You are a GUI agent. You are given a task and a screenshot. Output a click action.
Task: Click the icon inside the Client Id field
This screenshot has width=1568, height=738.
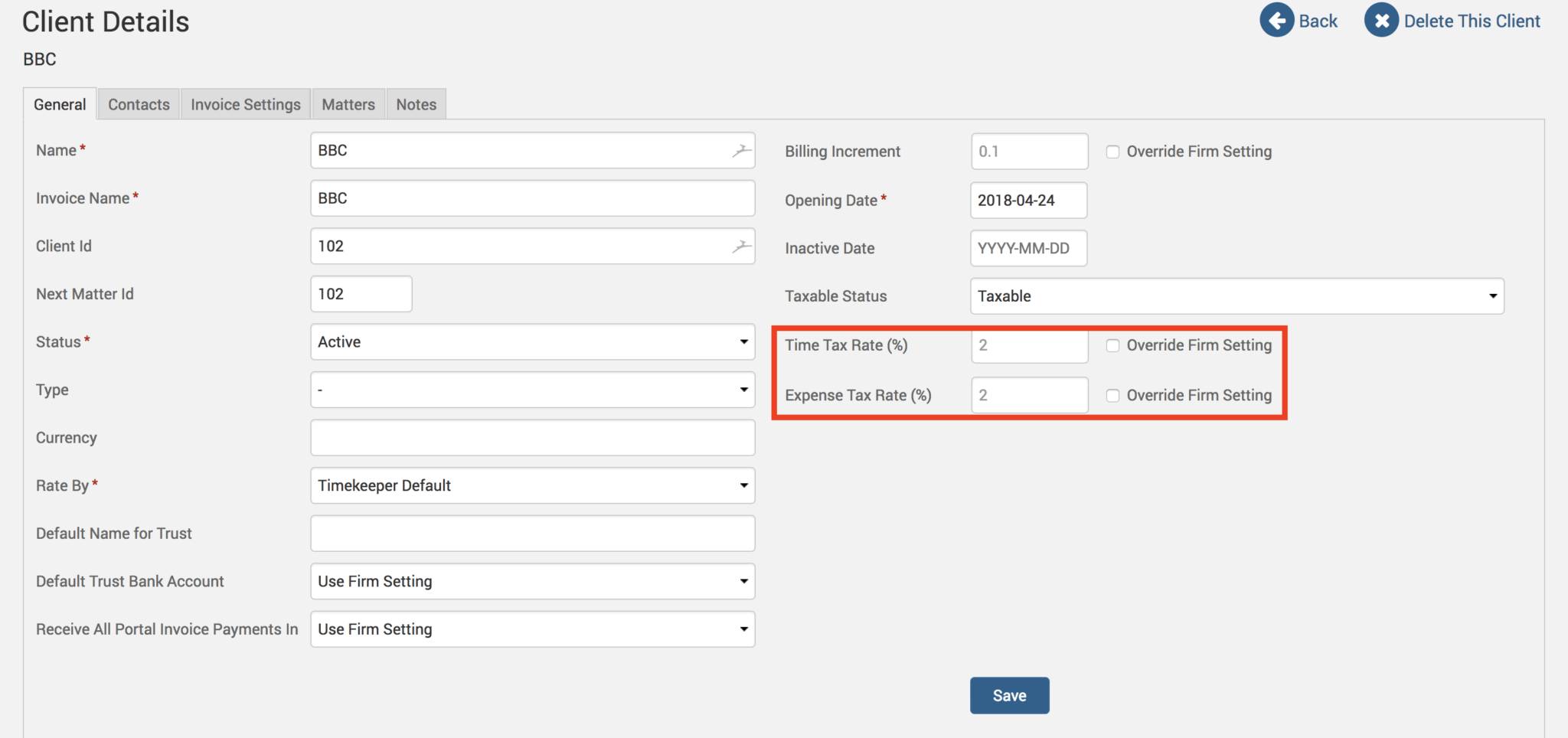740,247
